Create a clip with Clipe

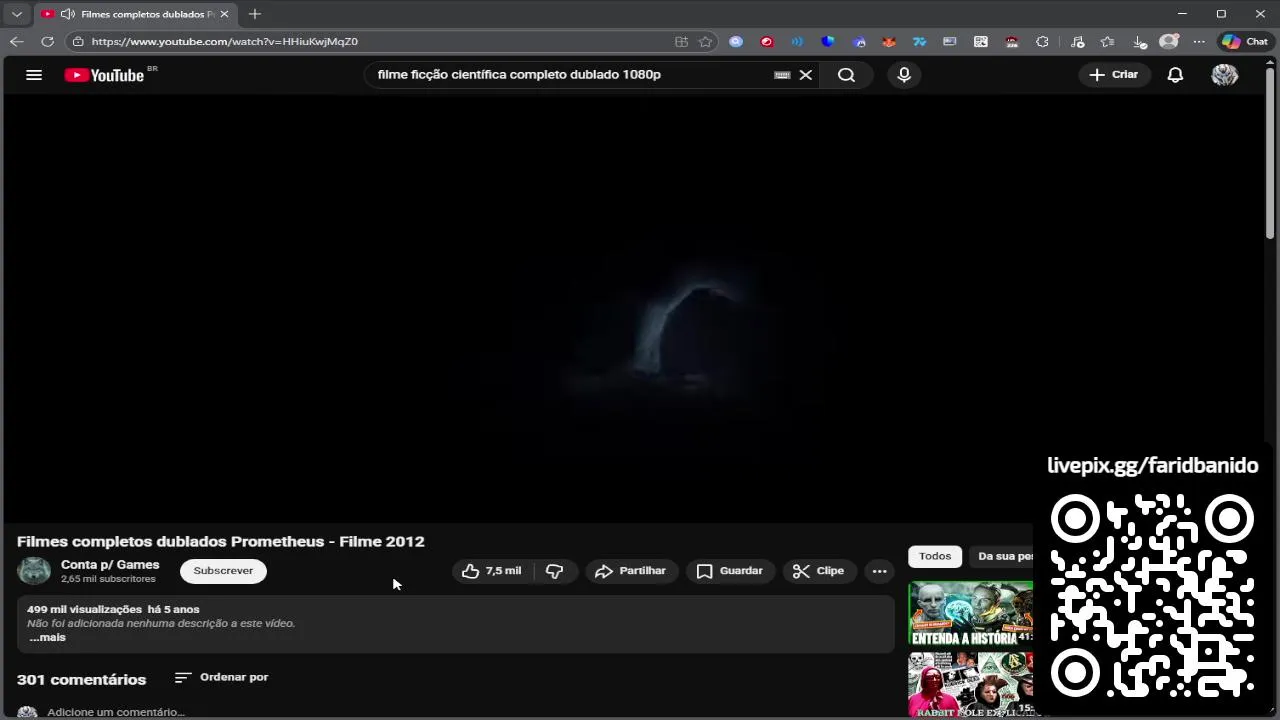819,571
